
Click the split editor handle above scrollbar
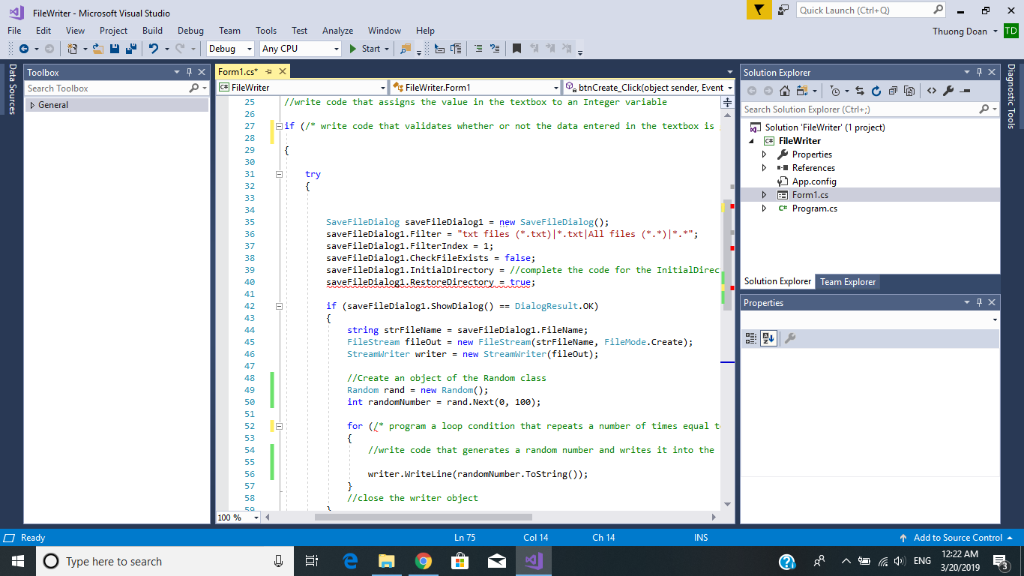click(x=728, y=103)
